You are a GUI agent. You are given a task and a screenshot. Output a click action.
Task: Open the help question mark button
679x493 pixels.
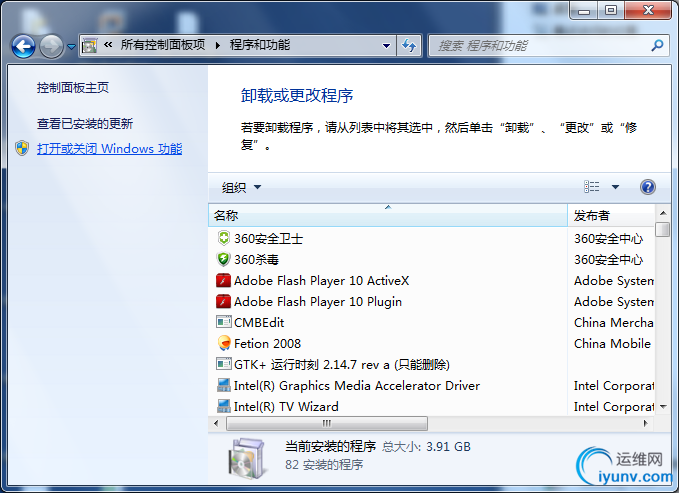coord(647,187)
